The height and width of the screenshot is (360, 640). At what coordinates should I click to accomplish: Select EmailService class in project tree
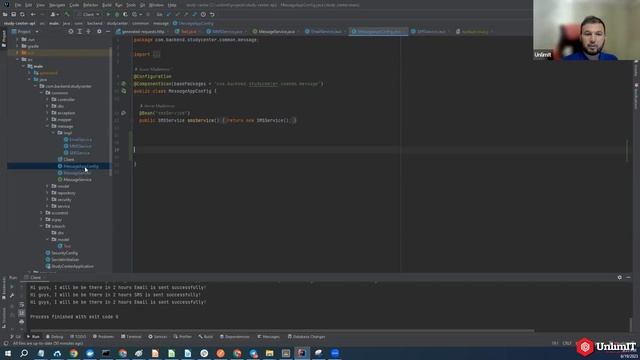tap(78, 140)
